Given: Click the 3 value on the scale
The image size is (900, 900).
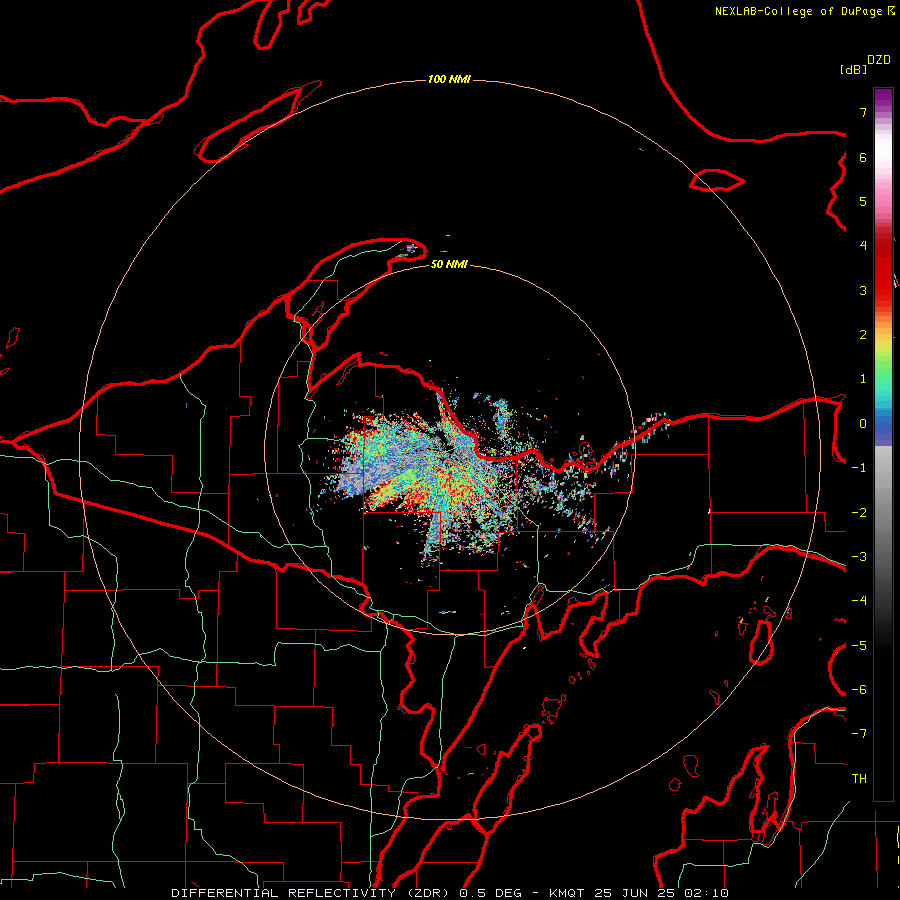Looking at the screenshot, I should [863, 290].
